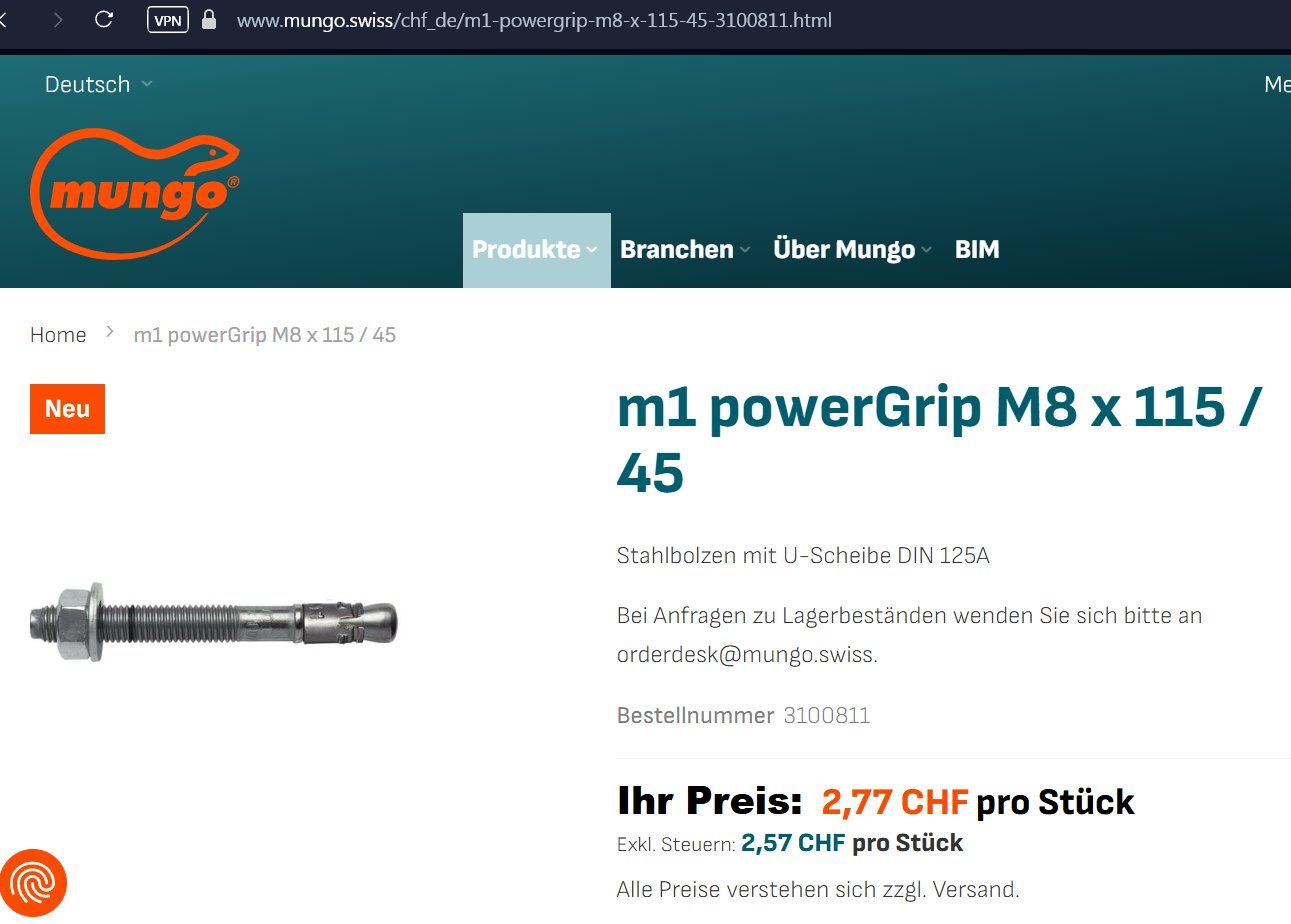Expand the Produkte menu chevron
Viewport: 1291px width, 924px height.
(x=592, y=250)
